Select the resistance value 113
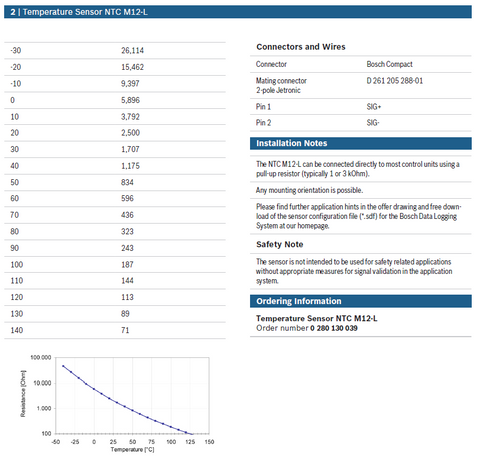The image size is (480, 465). tap(127, 297)
